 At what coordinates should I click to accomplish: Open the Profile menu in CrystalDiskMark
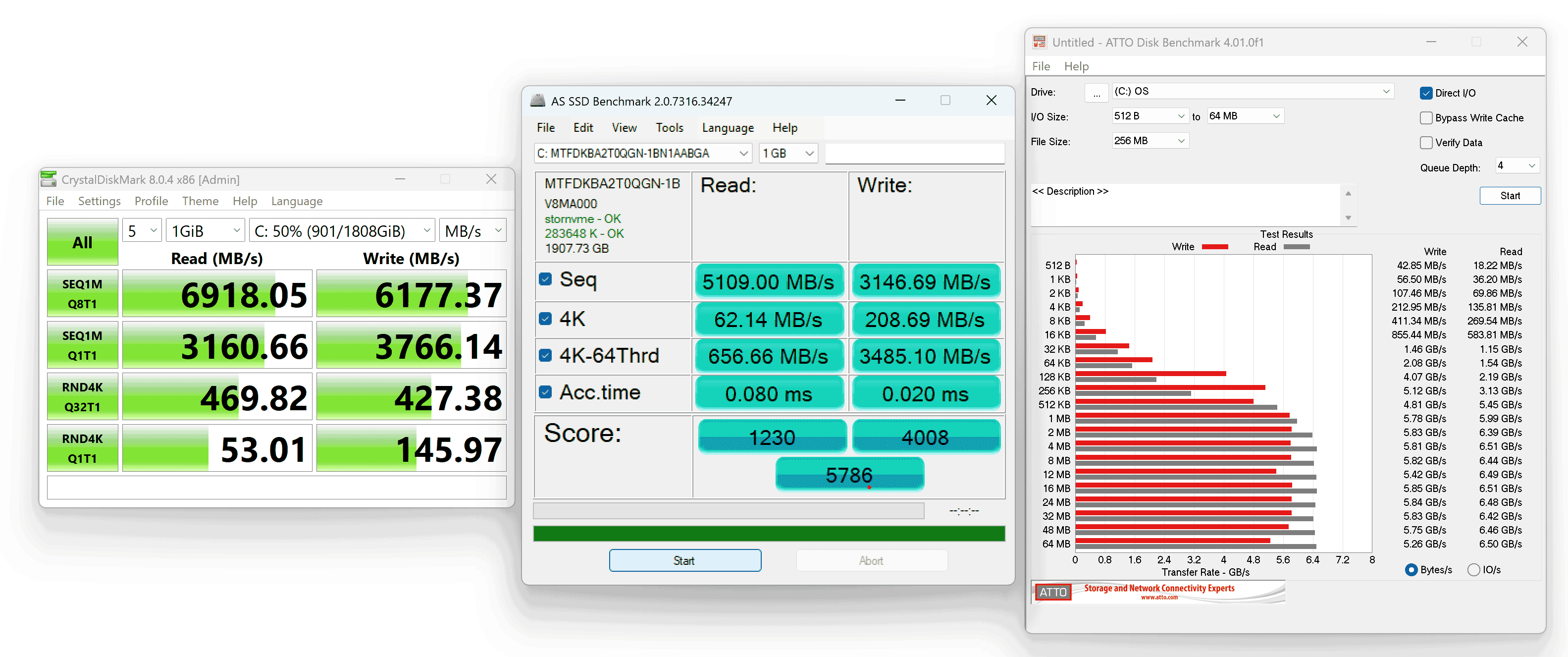tap(151, 201)
